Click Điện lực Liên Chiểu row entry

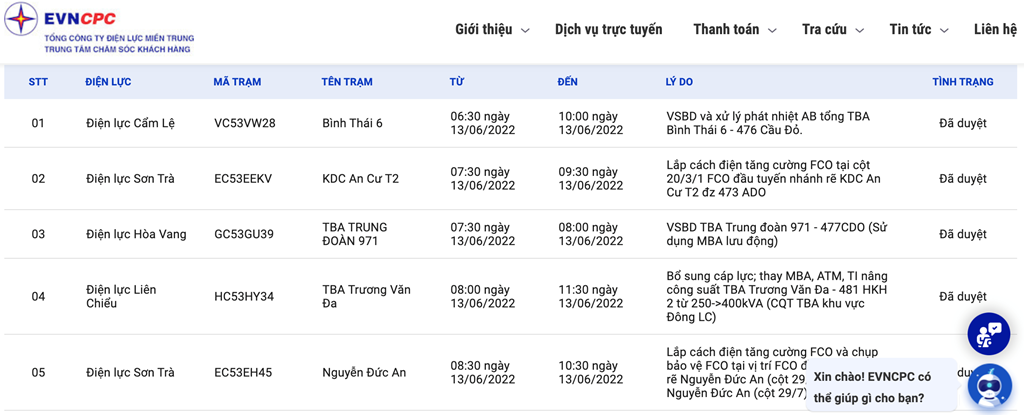click(x=121, y=297)
